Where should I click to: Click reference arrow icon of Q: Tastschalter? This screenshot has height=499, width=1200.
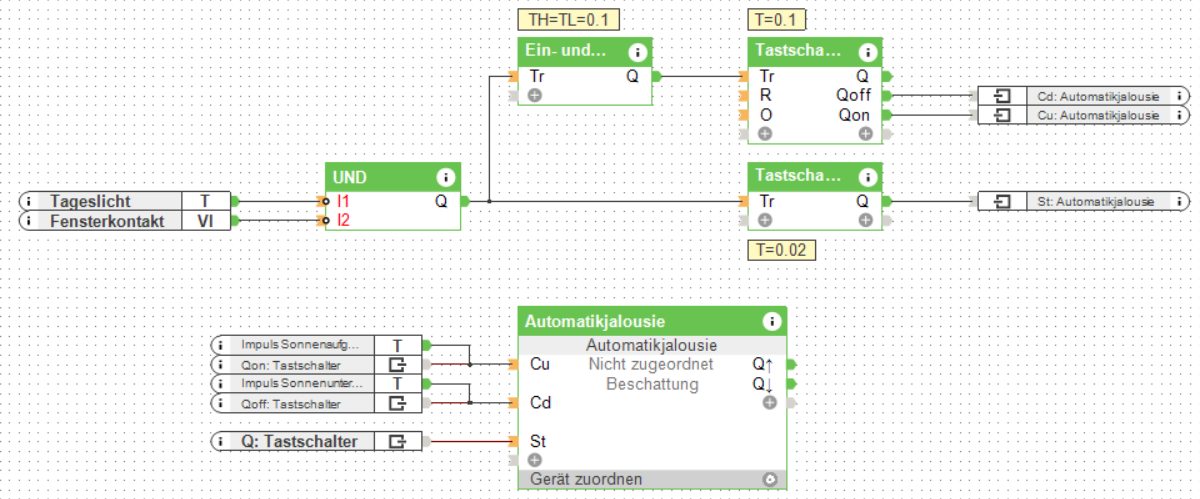click(397, 440)
